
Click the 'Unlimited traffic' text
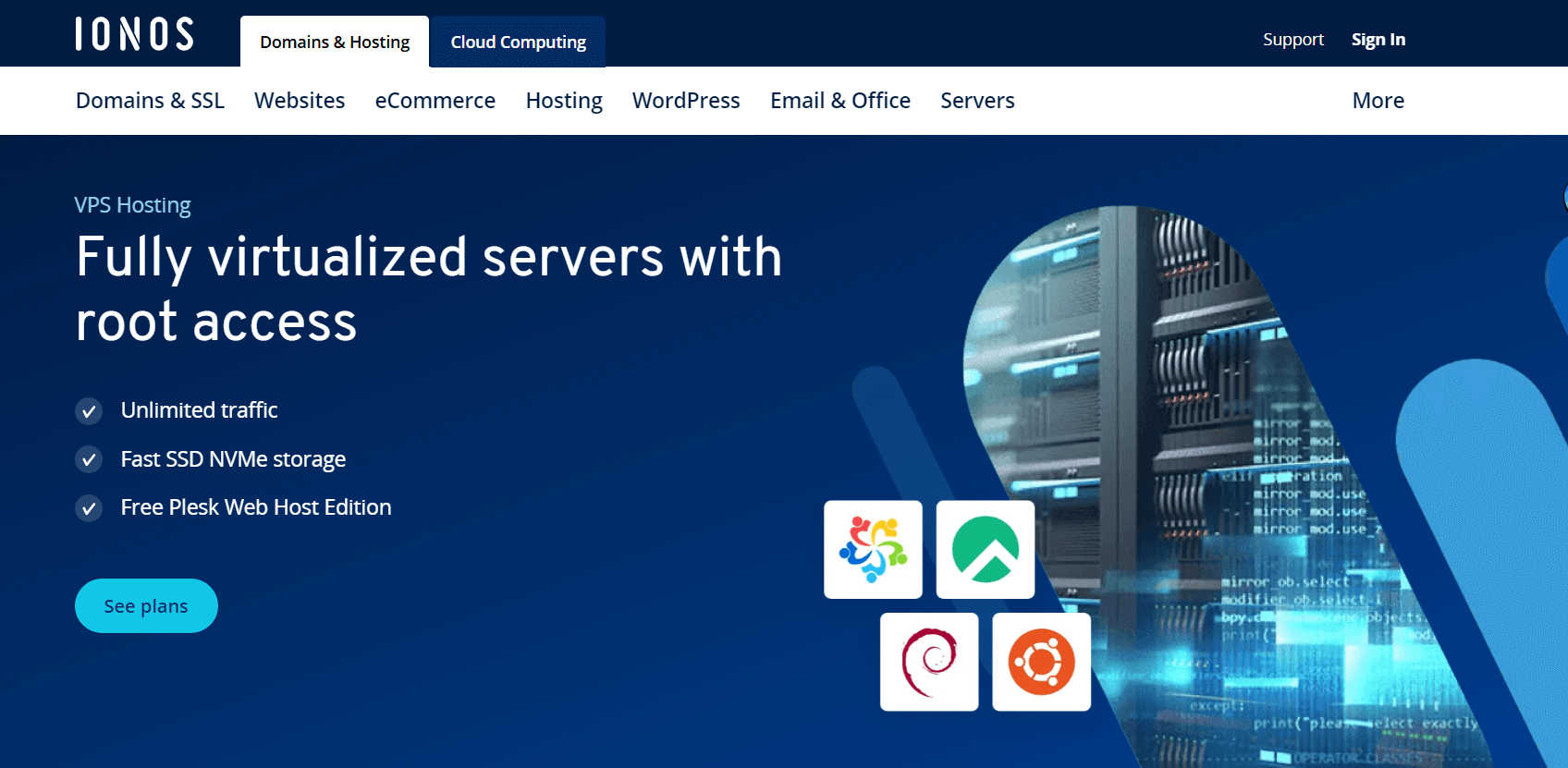[x=199, y=410]
